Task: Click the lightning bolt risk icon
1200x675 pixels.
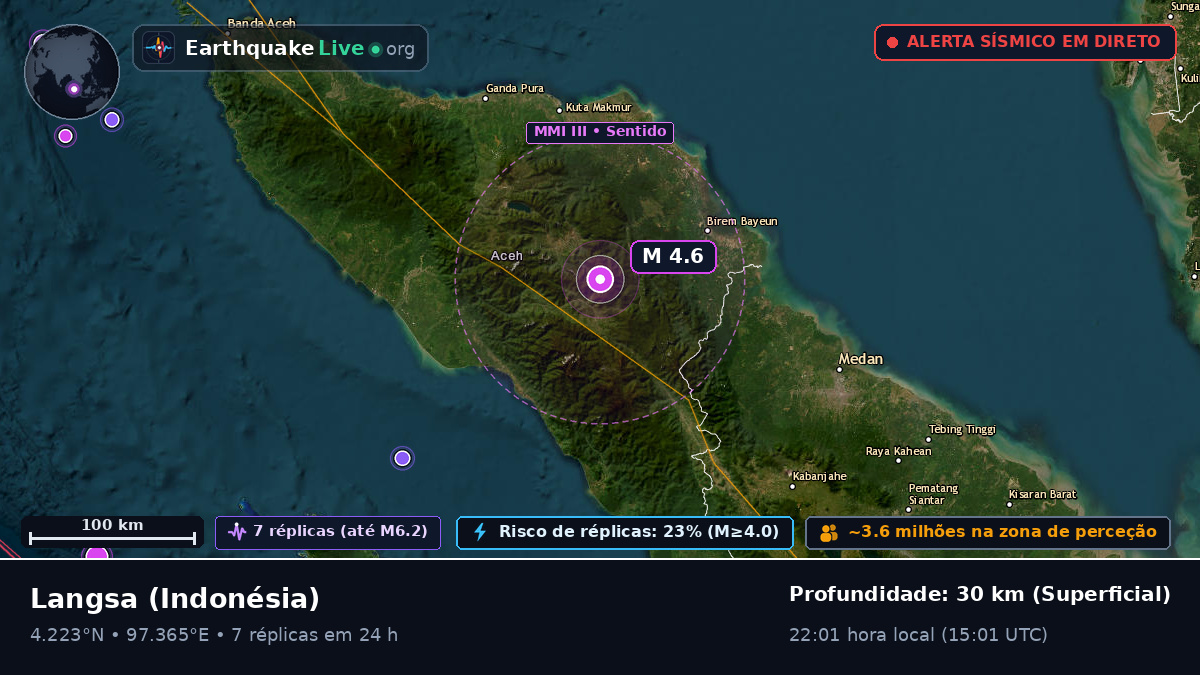Action: point(480,532)
